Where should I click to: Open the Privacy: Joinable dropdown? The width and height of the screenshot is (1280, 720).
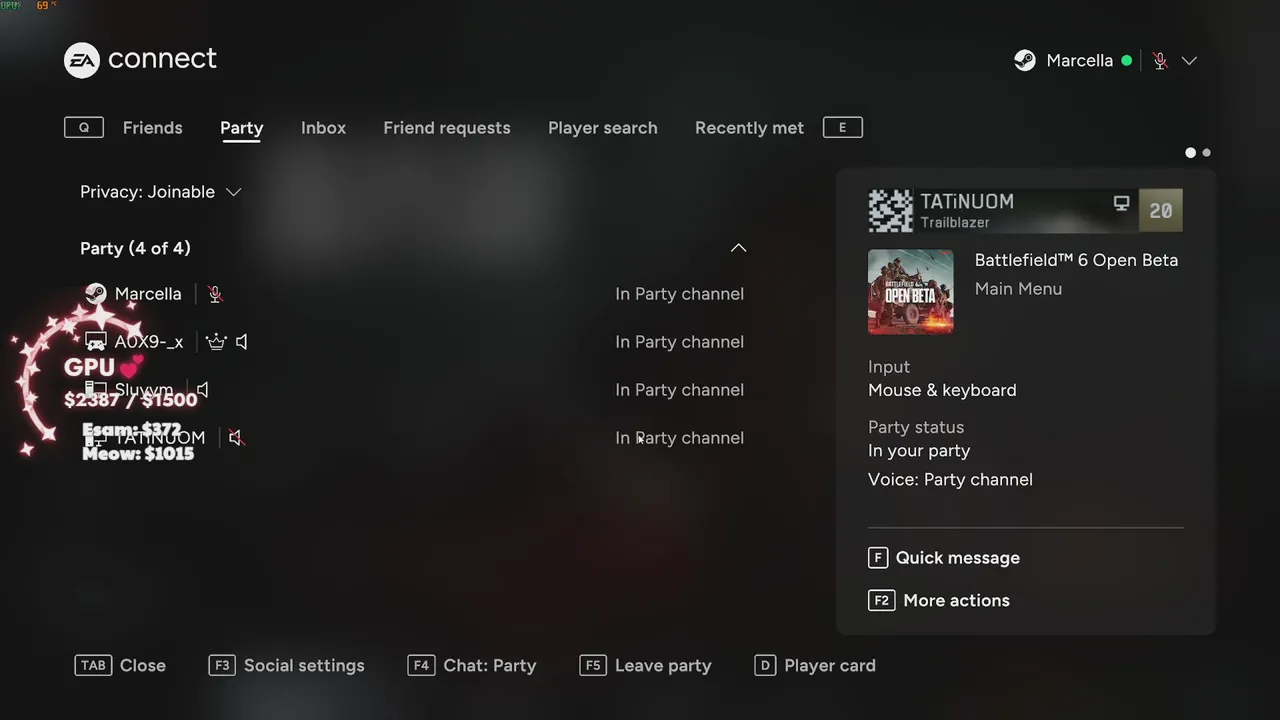coord(161,192)
